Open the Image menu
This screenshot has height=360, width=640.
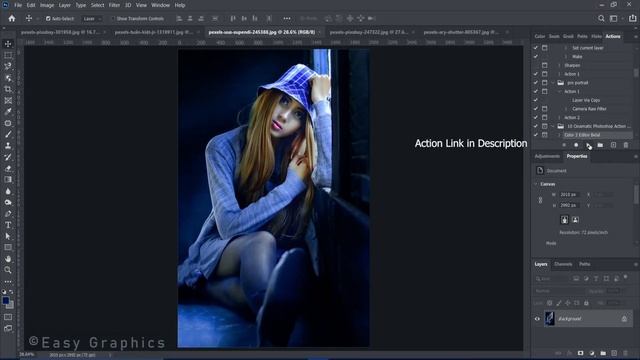point(47,5)
